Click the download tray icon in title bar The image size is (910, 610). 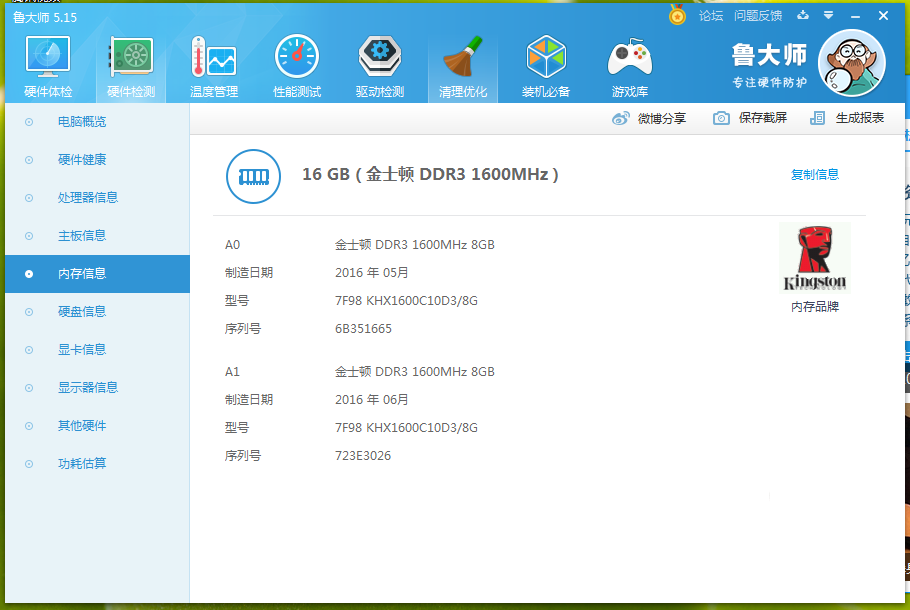[x=803, y=15]
